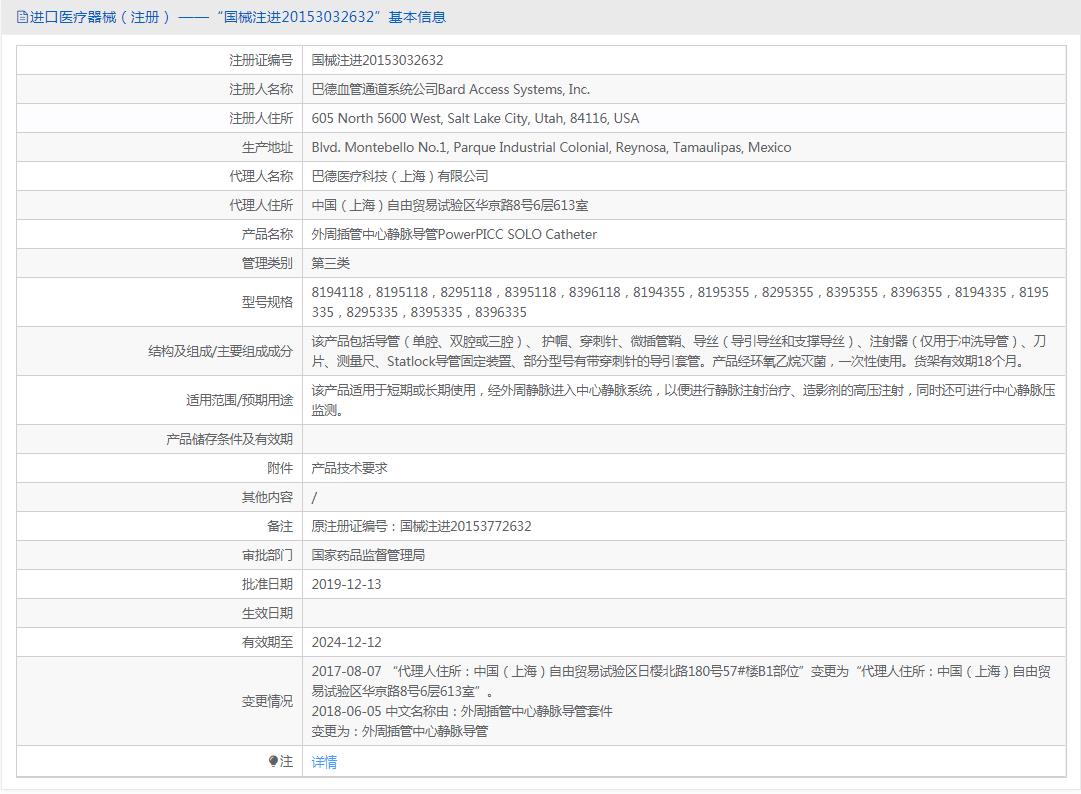Click the 批准日期 label
1081x794 pixels.
click(x=267, y=584)
